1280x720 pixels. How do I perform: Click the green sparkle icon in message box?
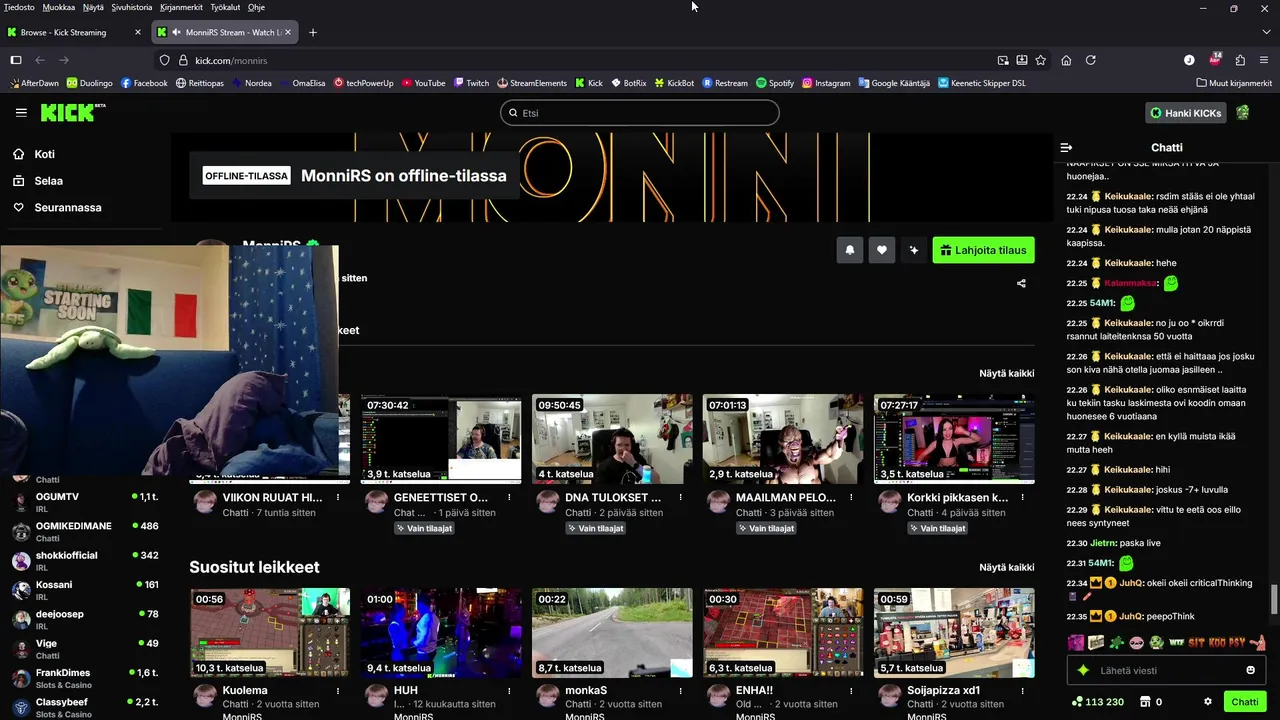1083,670
